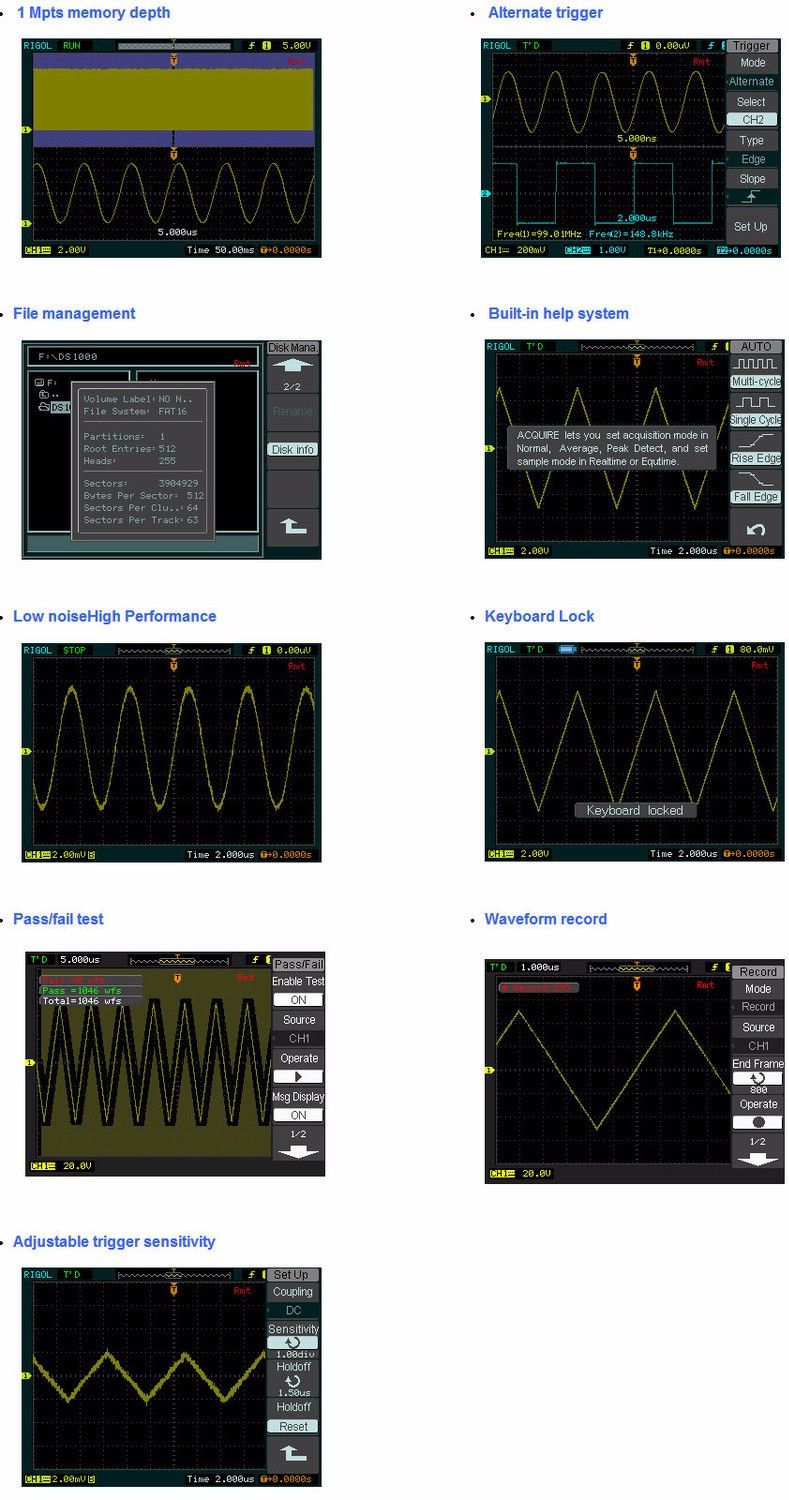Click the DS1000 folder icon in file tree
The height and width of the screenshot is (1500, 789).
coord(43,407)
